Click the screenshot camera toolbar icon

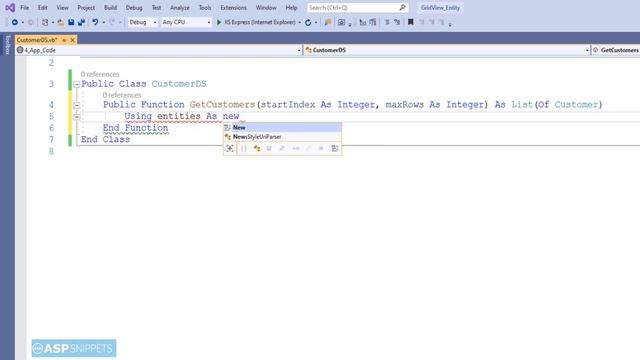342,22
